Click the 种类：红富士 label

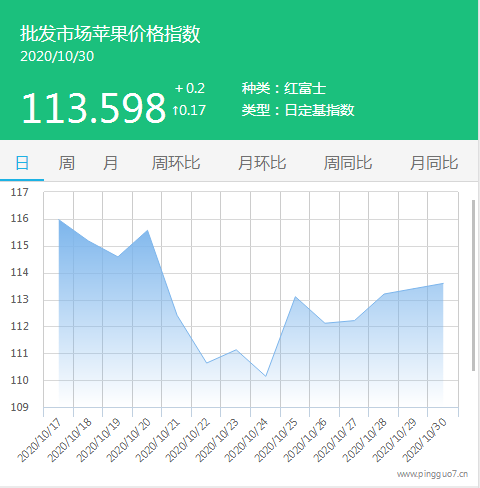point(284,88)
